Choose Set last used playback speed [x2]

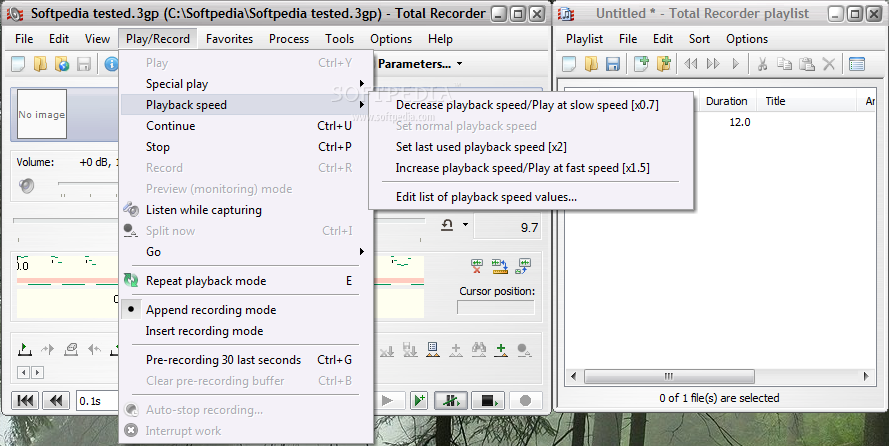531,147
